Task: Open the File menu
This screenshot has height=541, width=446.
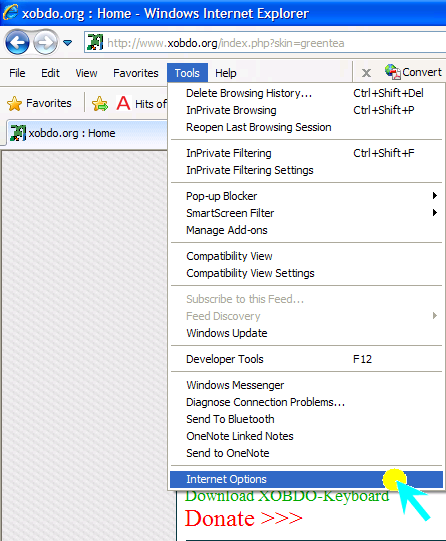Action: tap(17, 73)
